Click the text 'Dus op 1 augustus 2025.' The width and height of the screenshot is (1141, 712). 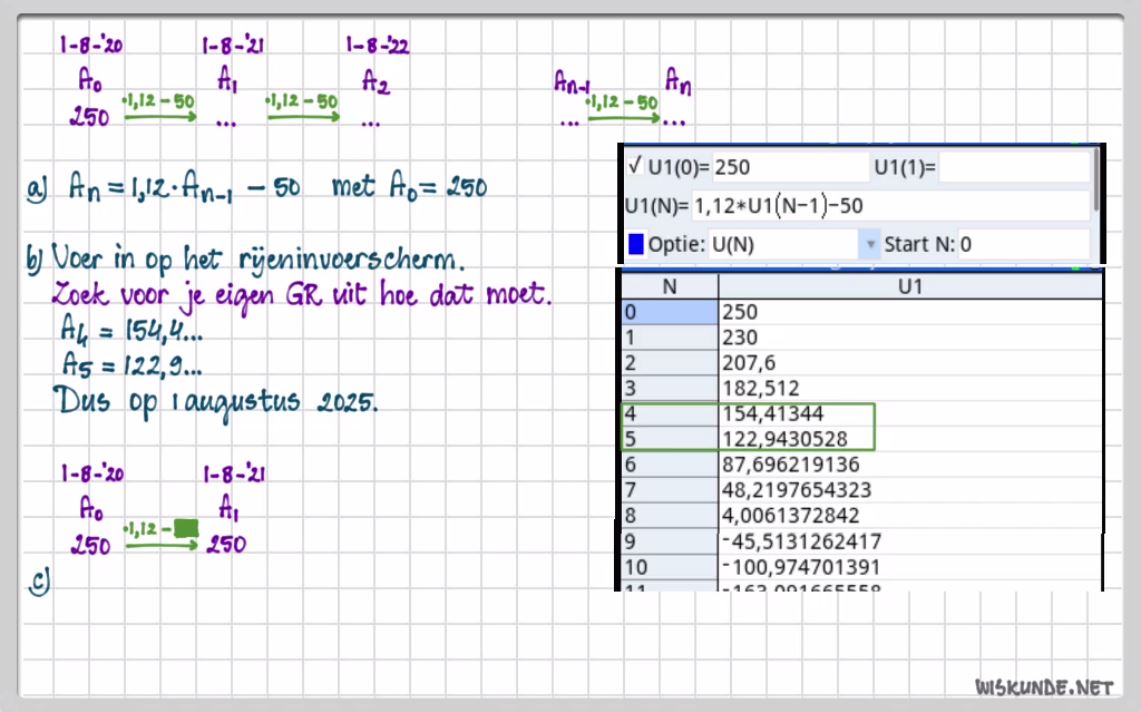(x=215, y=402)
